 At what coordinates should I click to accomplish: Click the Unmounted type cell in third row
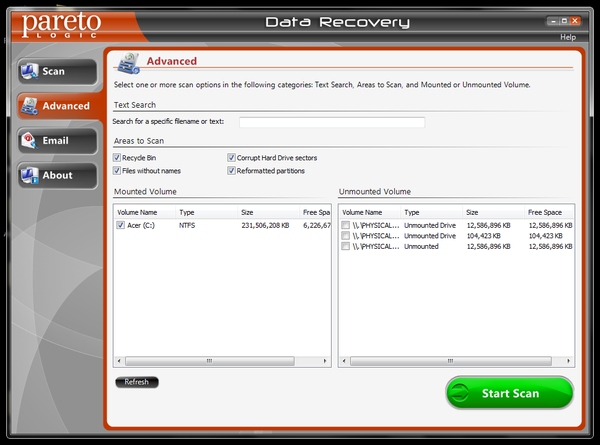tap(421, 246)
